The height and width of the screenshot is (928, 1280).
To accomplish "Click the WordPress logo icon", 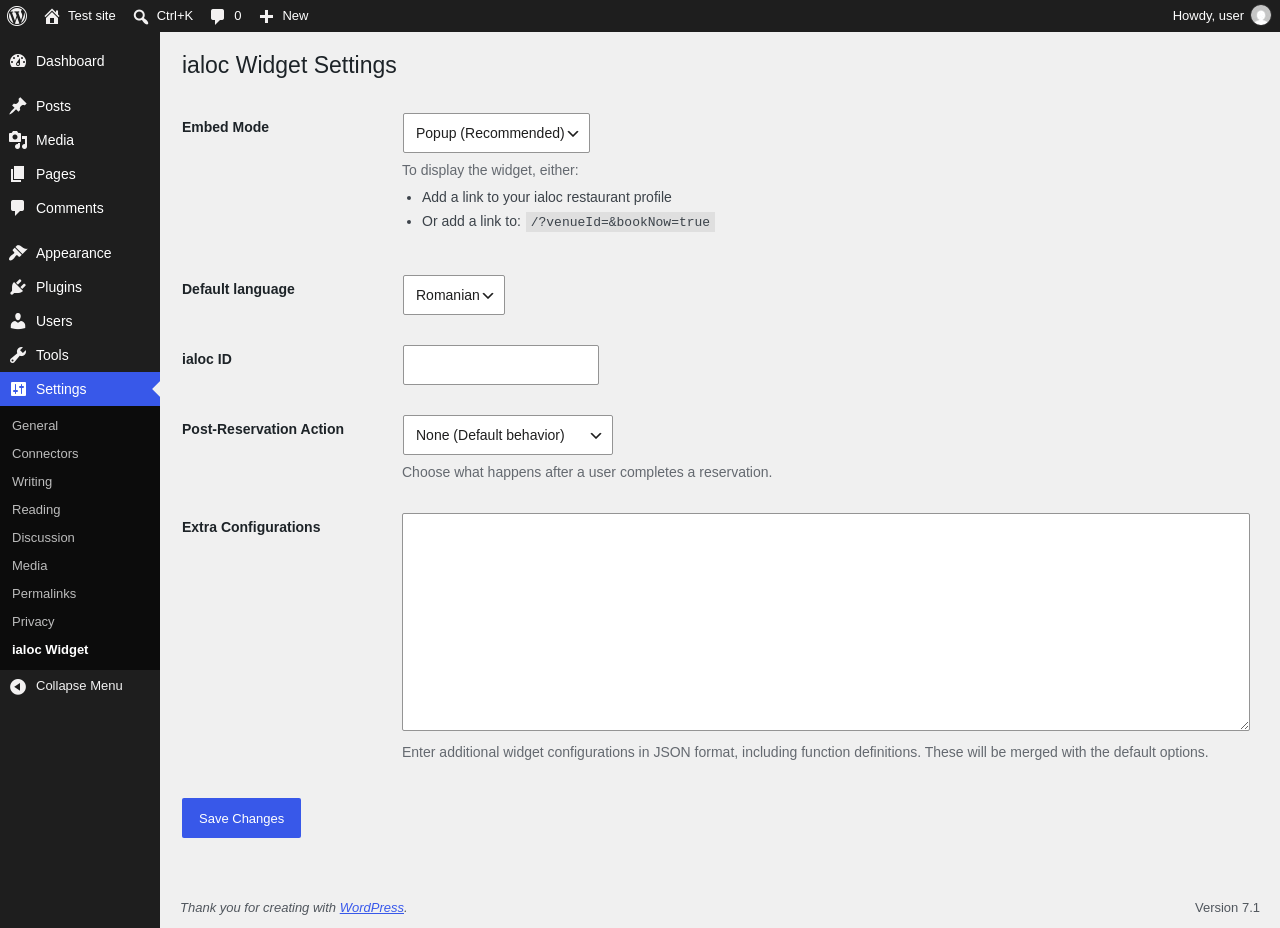I will point(17,16).
